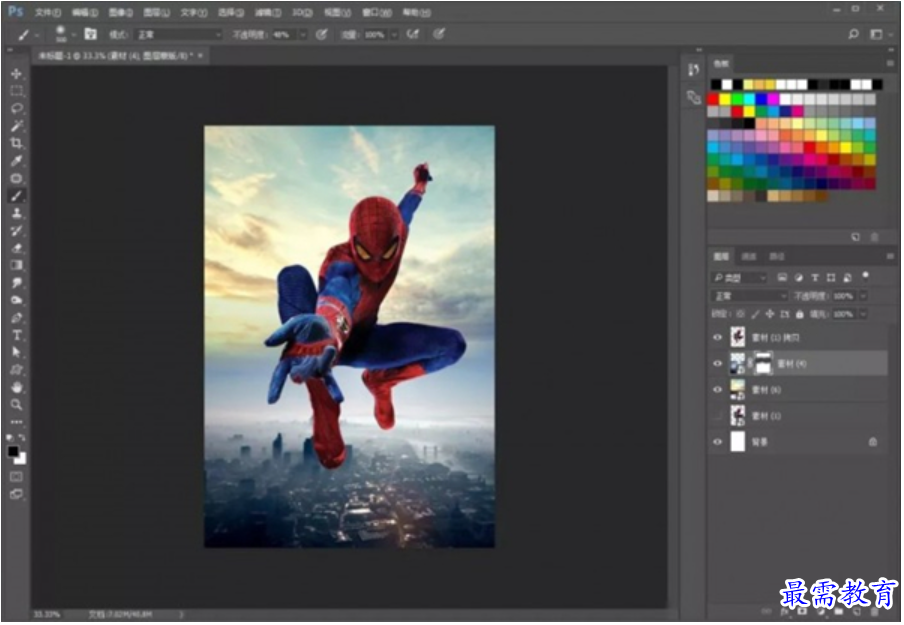The width and height of the screenshot is (904, 625).
Task: Toggle Lock All for layer
Action: tap(800, 314)
